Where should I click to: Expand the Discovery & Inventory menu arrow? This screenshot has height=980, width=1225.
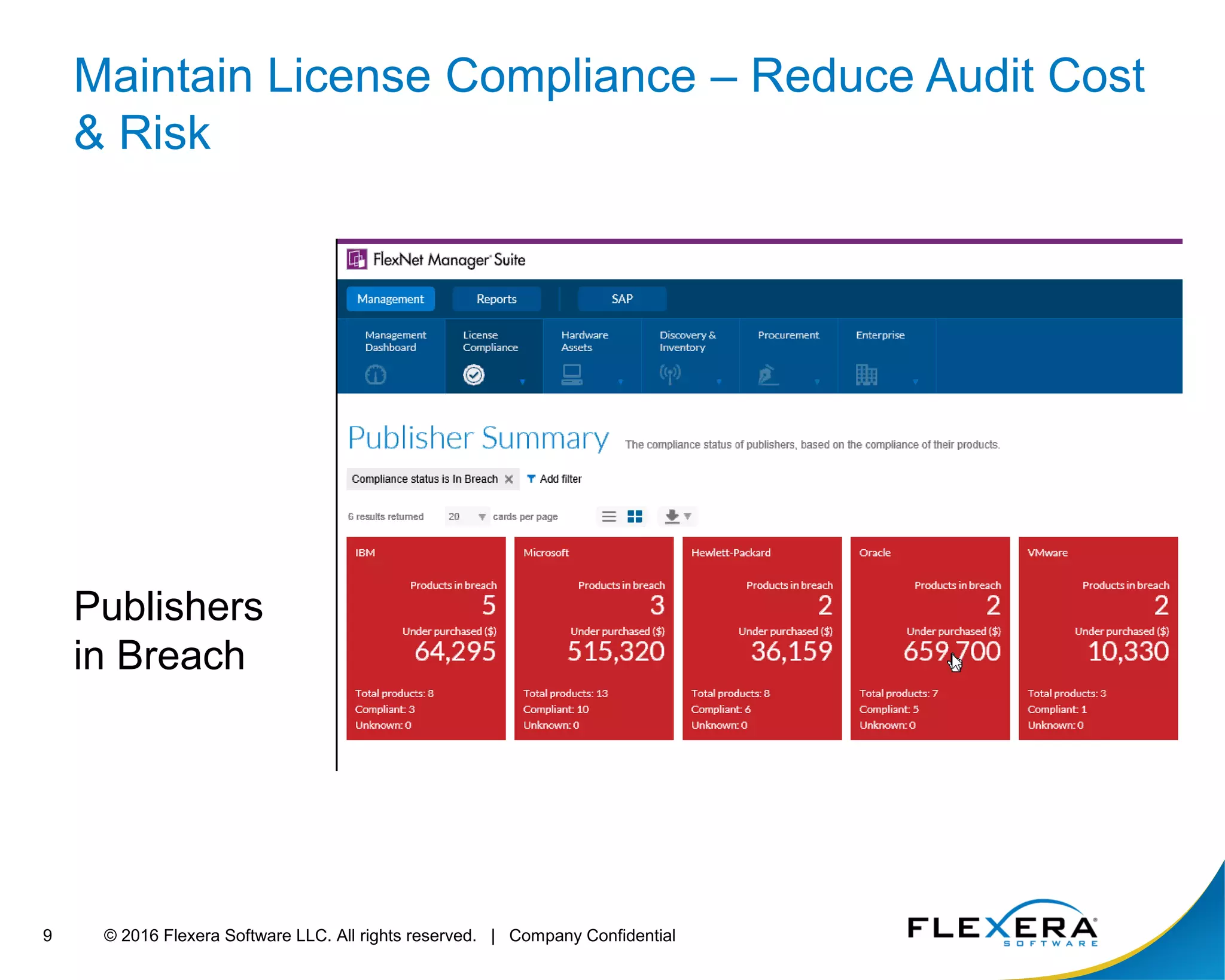point(719,382)
